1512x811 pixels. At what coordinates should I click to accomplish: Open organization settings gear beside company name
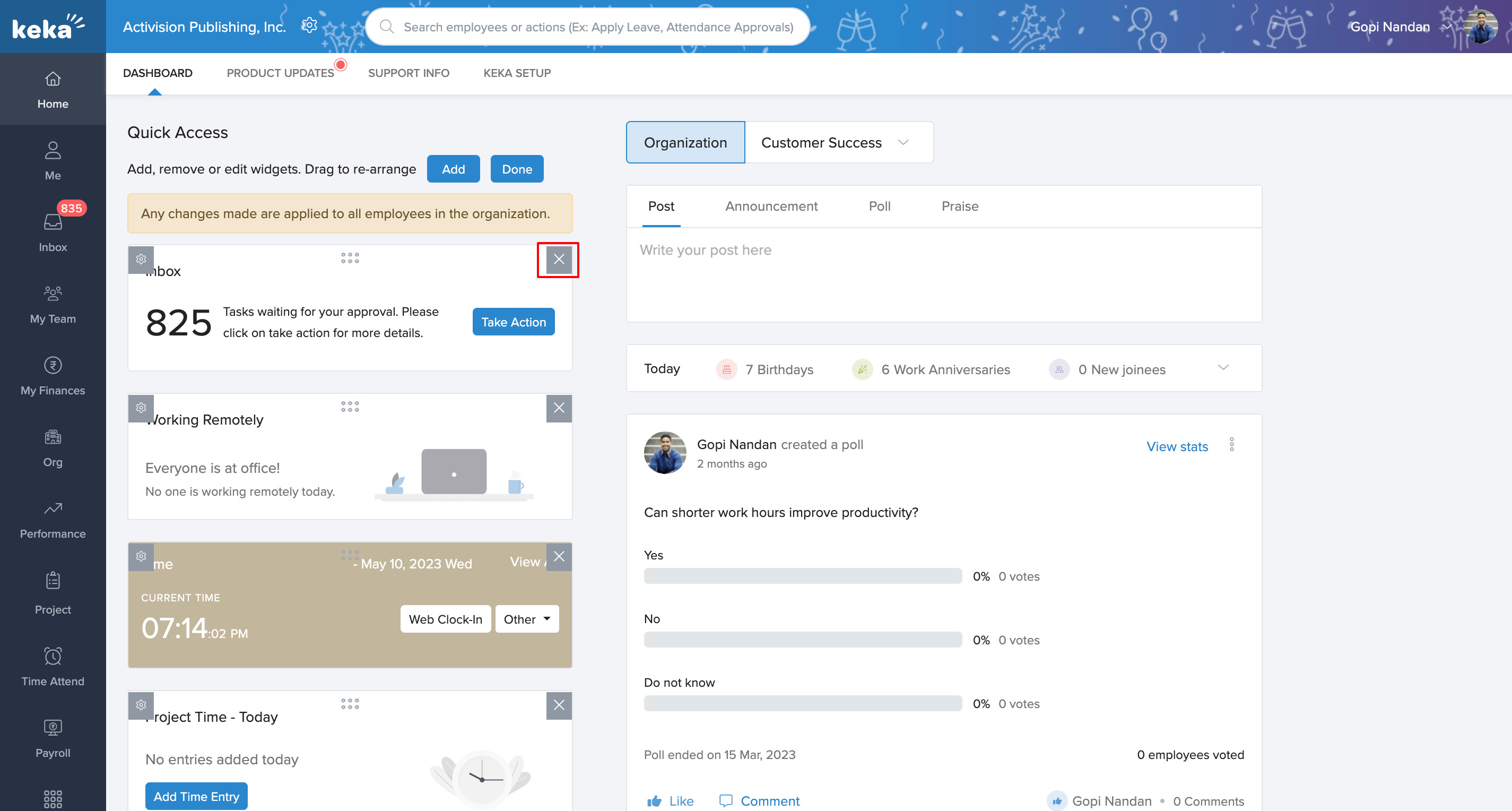pyautogui.click(x=309, y=25)
